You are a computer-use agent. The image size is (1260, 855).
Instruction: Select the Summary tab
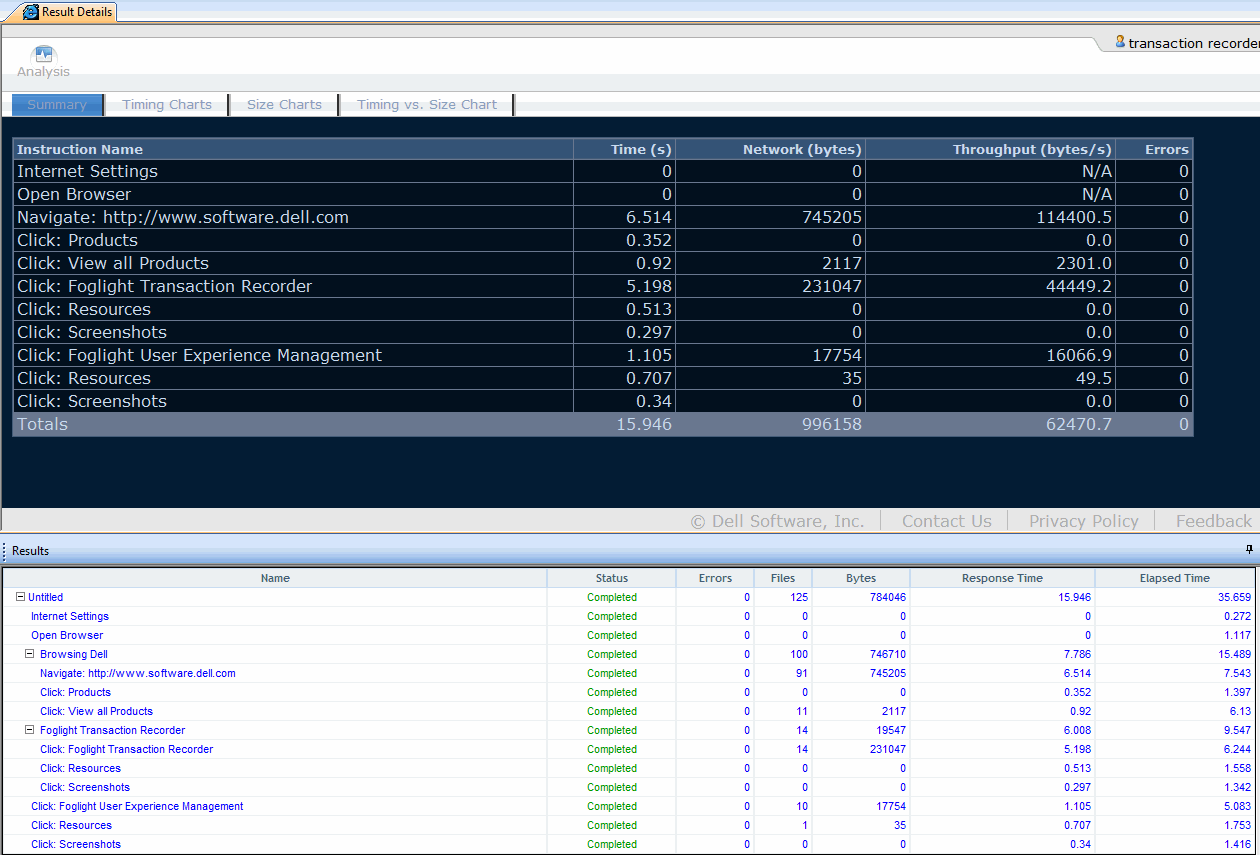click(x=57, y=105)
